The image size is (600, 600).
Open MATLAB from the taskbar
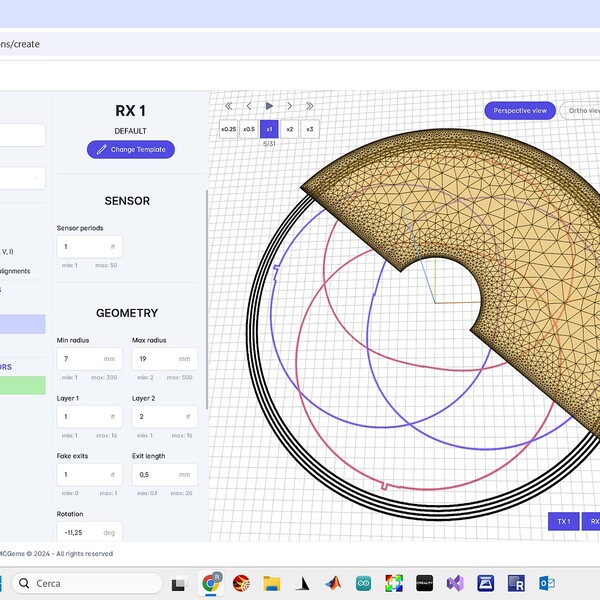pyautogui.click(x=333, y=583)
